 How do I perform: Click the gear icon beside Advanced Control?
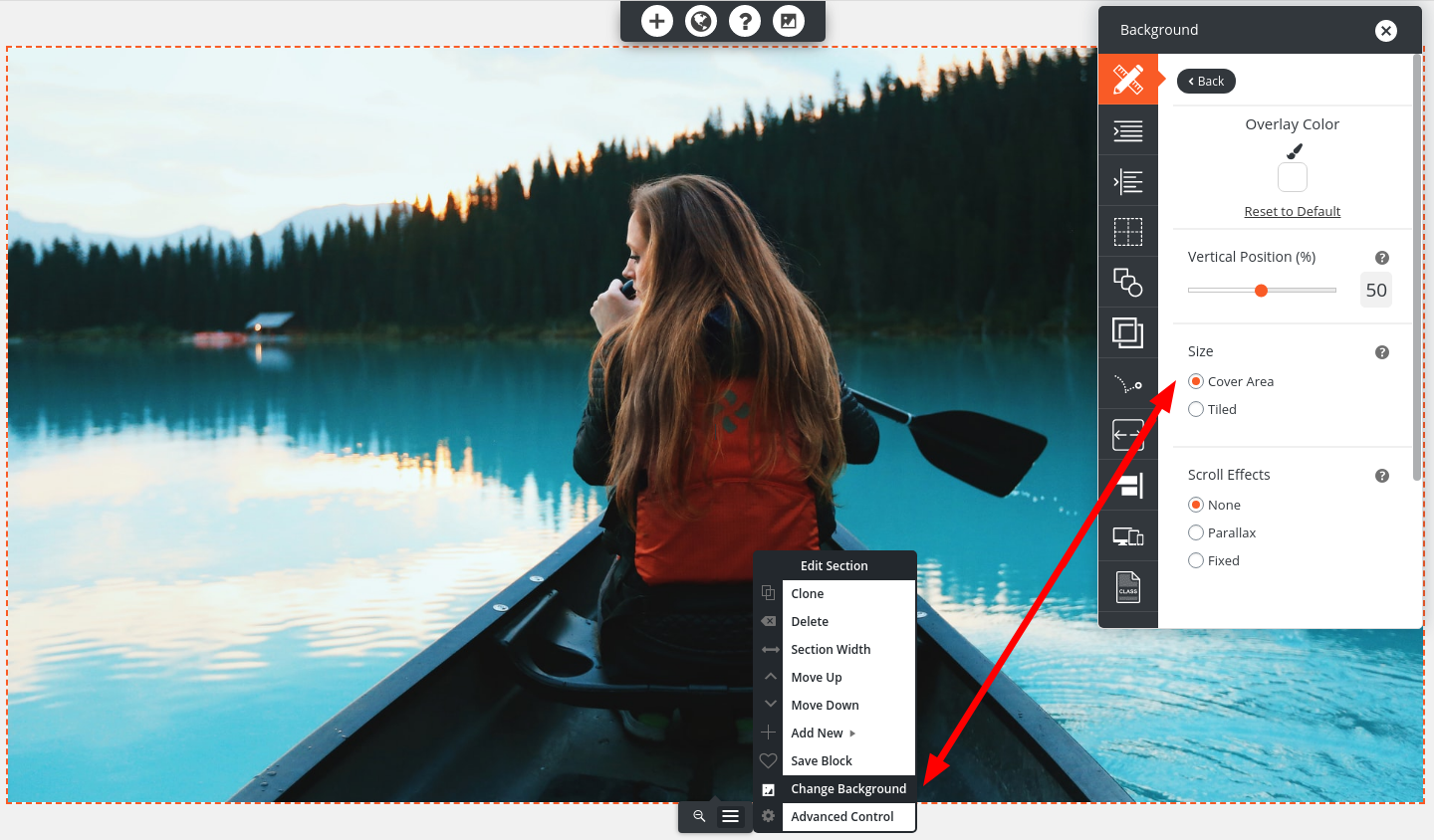768,816
